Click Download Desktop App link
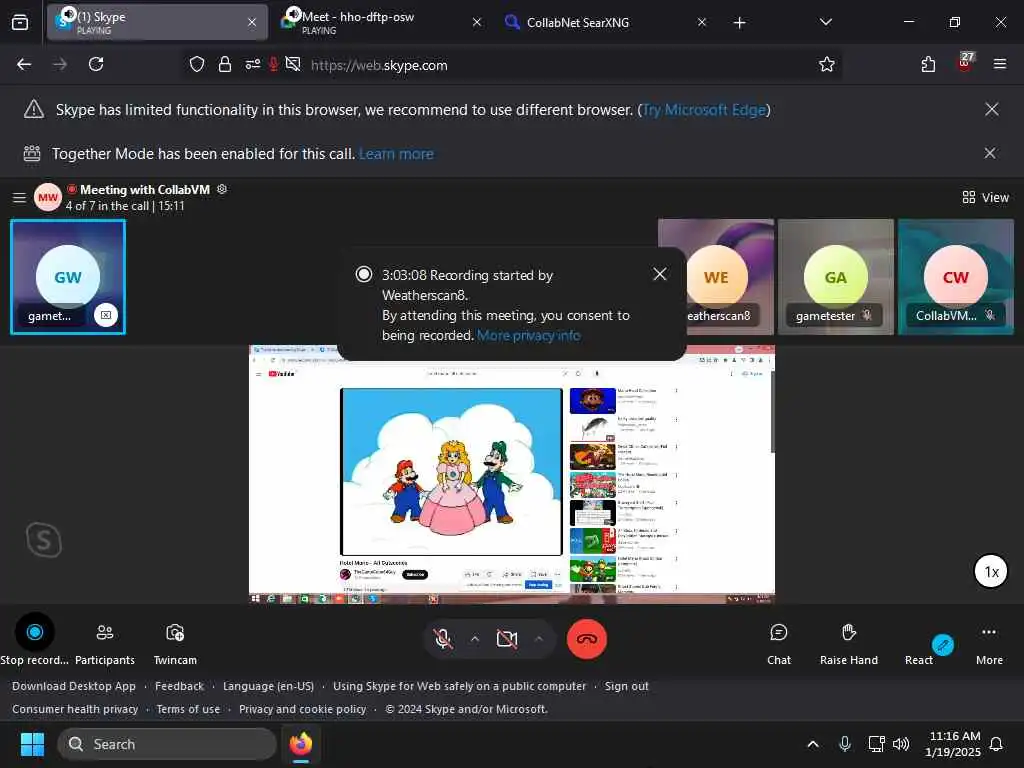This screenshot has height=768, width=1024. (x=74, y=686)
